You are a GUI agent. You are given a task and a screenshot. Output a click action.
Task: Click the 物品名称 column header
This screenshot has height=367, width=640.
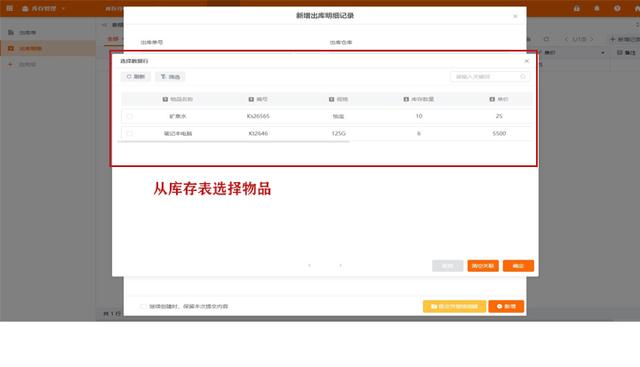click(178, 99)
